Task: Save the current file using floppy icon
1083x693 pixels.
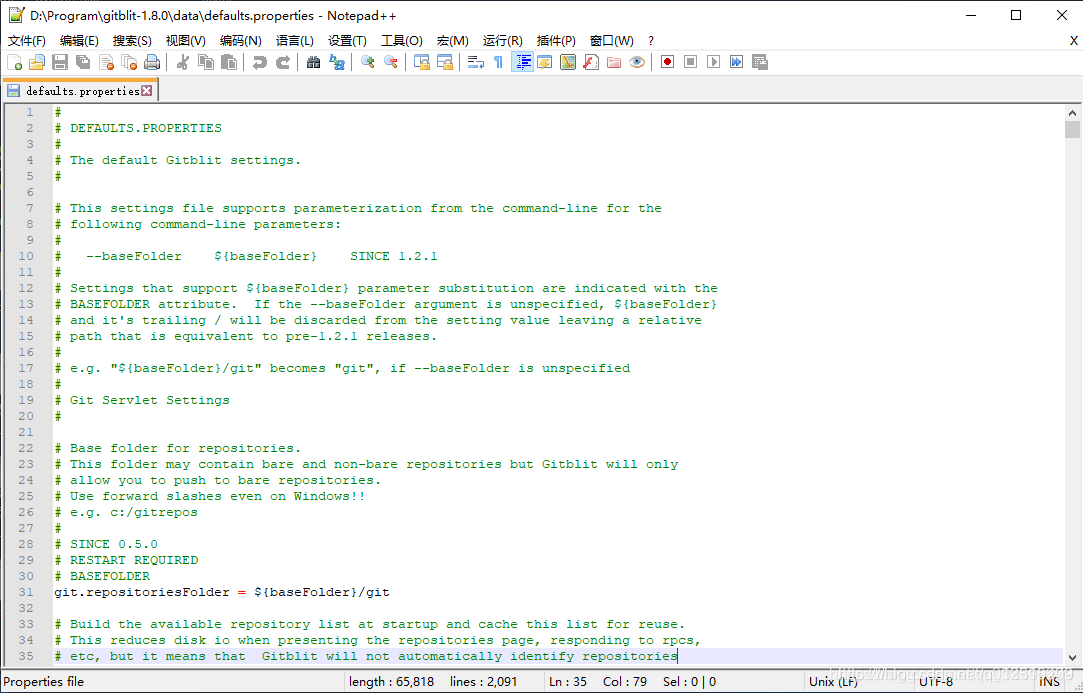Action: point(60,62)
